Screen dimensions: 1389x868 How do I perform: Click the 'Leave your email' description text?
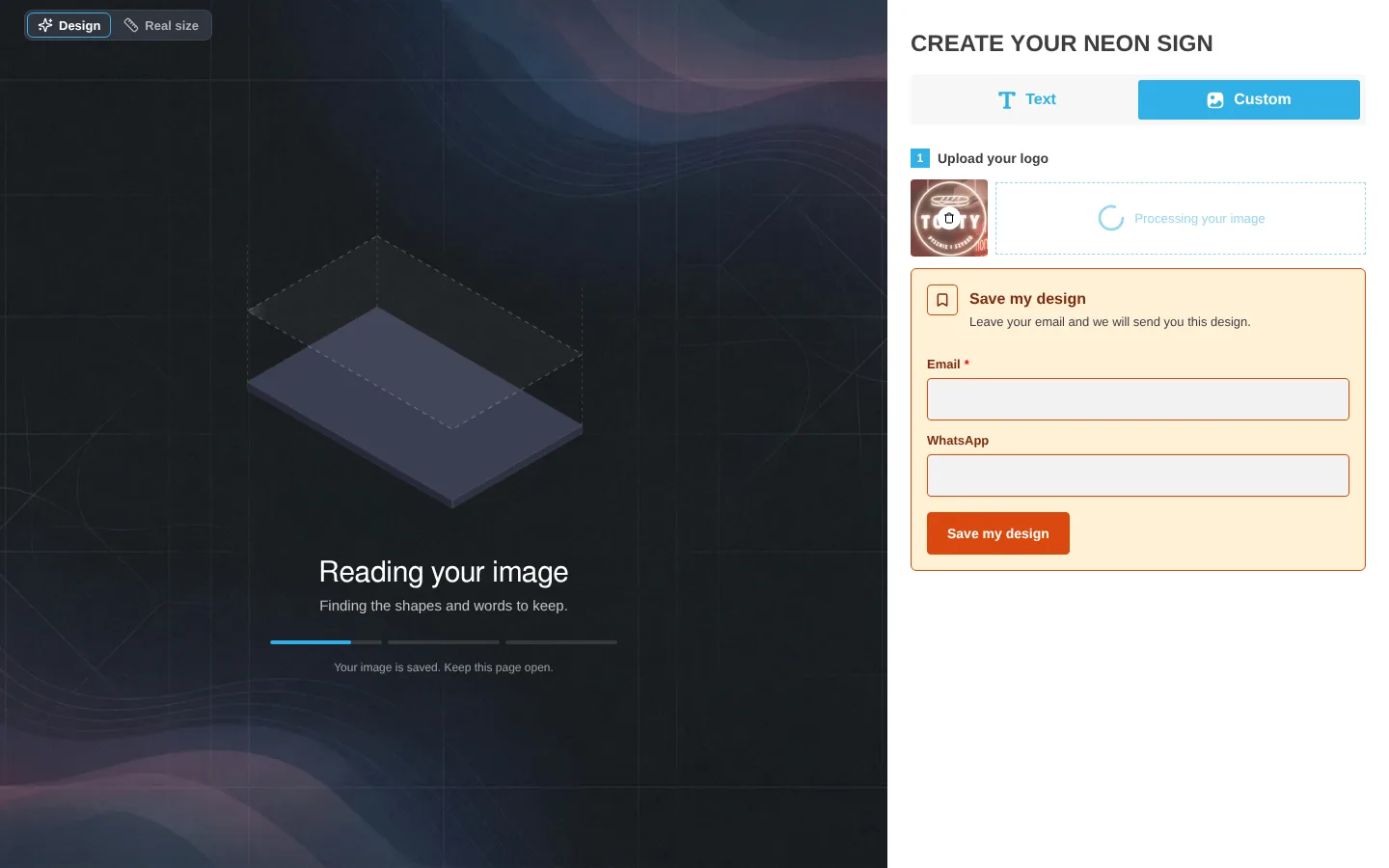pos(1109,322)
